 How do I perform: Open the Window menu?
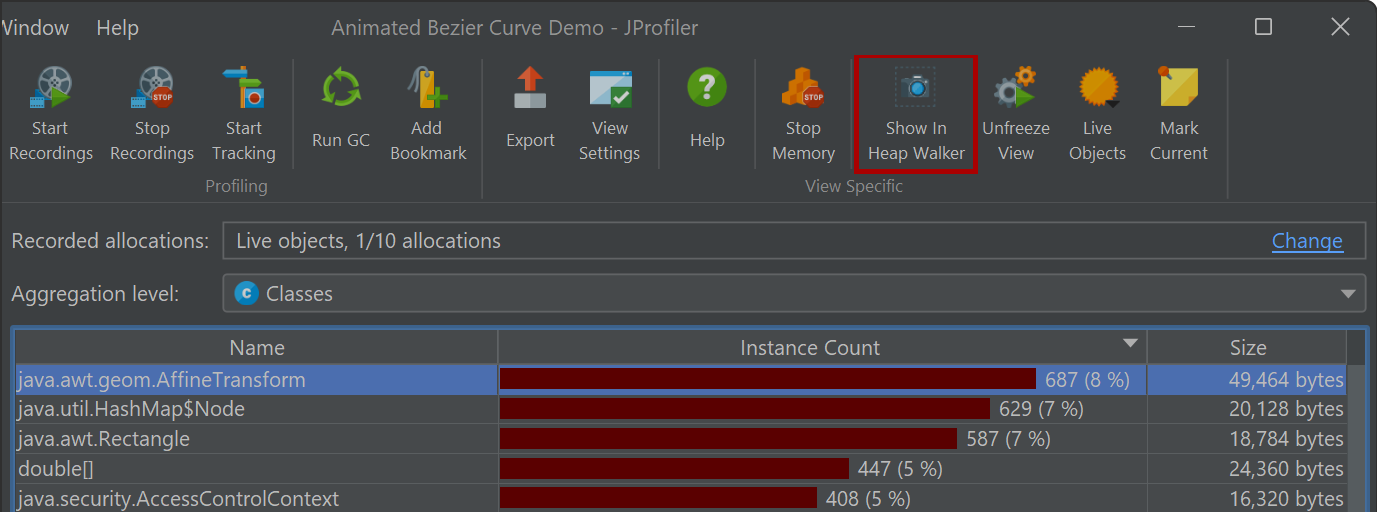35,28
